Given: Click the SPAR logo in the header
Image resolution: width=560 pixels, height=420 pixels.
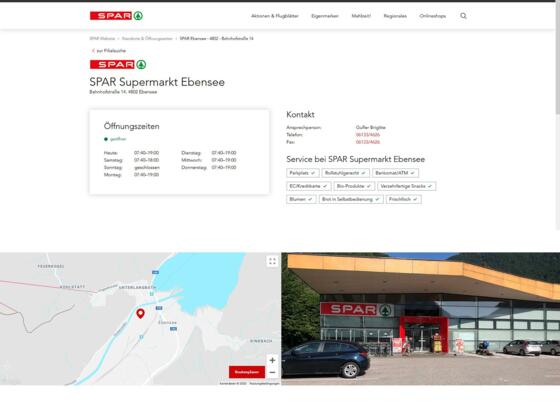Looking at the screenshot, I should pyautogui.click(x=116, y=16).
